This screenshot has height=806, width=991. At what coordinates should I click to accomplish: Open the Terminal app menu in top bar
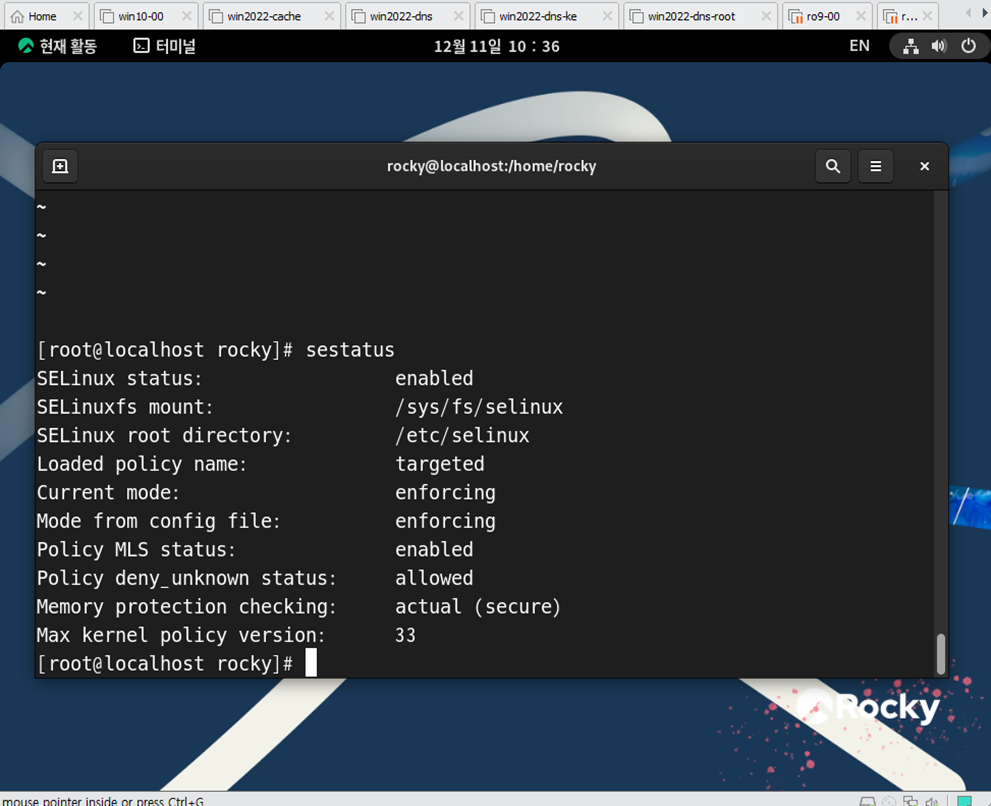164,46
